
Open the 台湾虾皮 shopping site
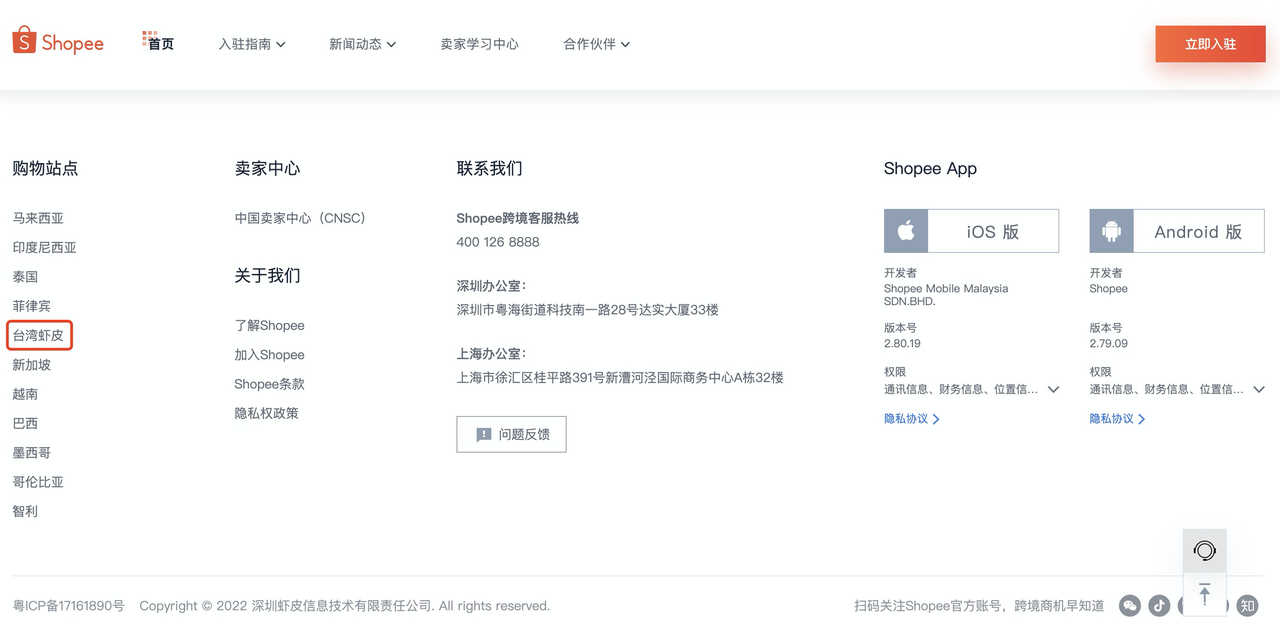click(x=38, y=335)
